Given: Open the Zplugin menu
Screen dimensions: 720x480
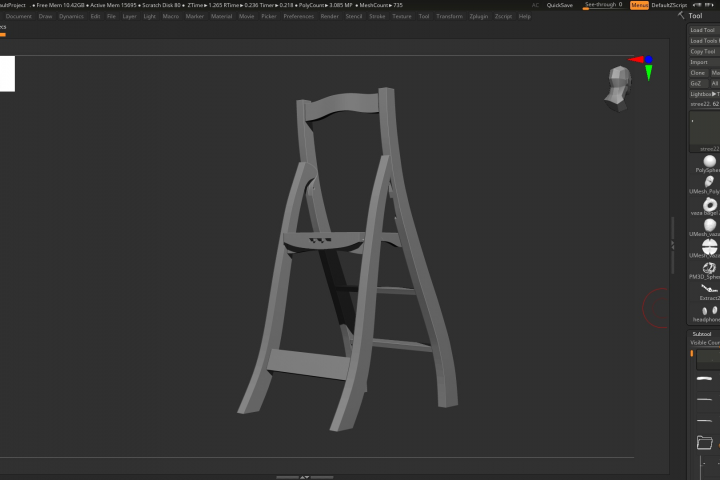Looking at the screenshot, I should [x=479, y=16].
